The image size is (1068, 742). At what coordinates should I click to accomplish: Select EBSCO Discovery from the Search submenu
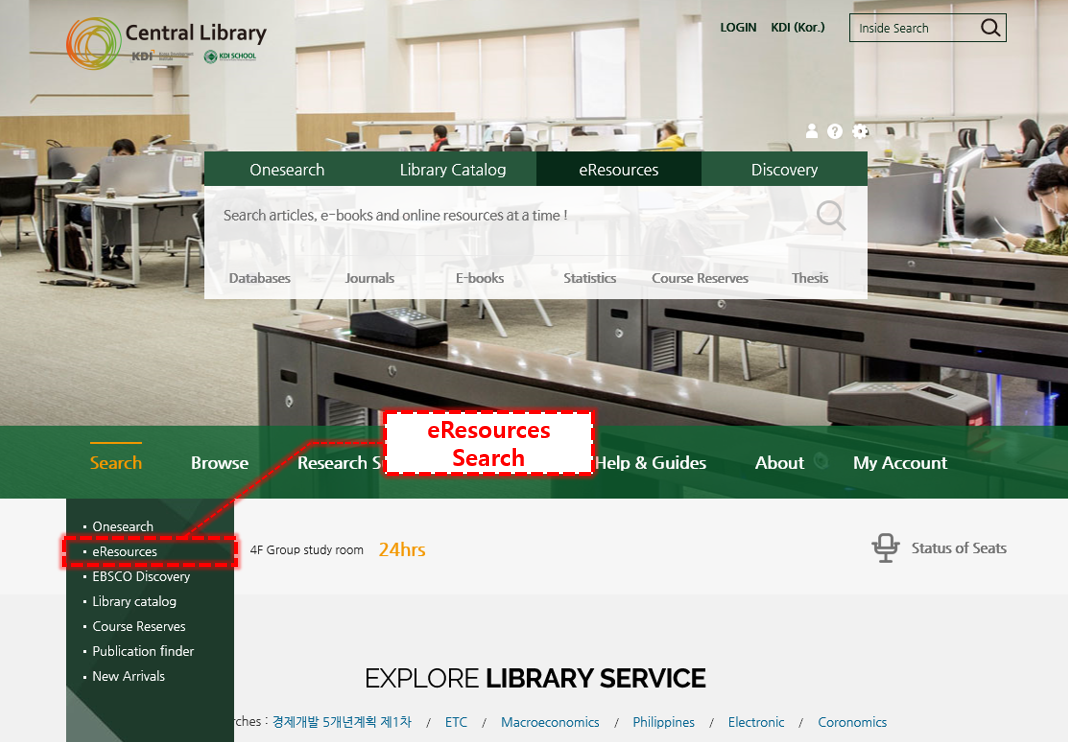pyautogui.click(x=141, y=577)
